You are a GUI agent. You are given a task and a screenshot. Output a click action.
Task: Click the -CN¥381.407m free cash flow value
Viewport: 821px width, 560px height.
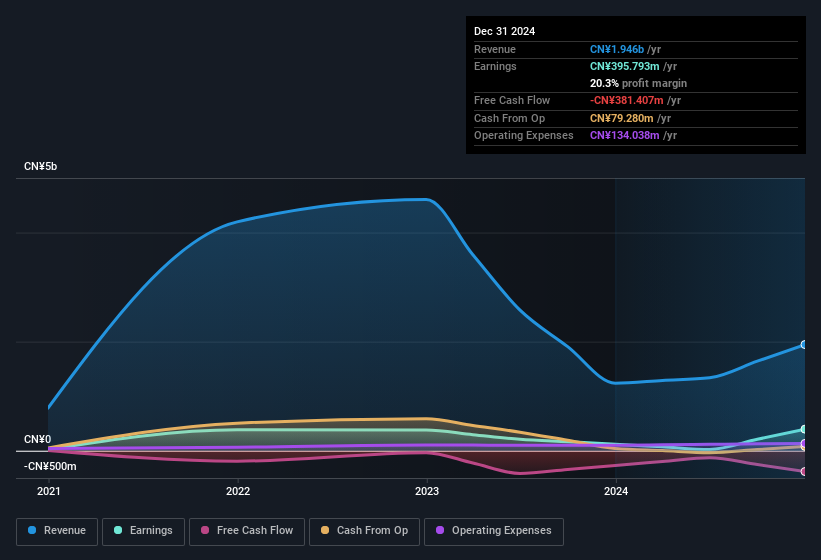tap(627, 100)
